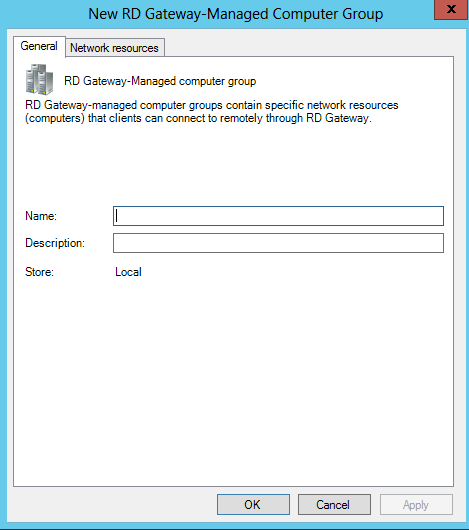Close the dialog with the red X
469x530 pixels.
451,9
